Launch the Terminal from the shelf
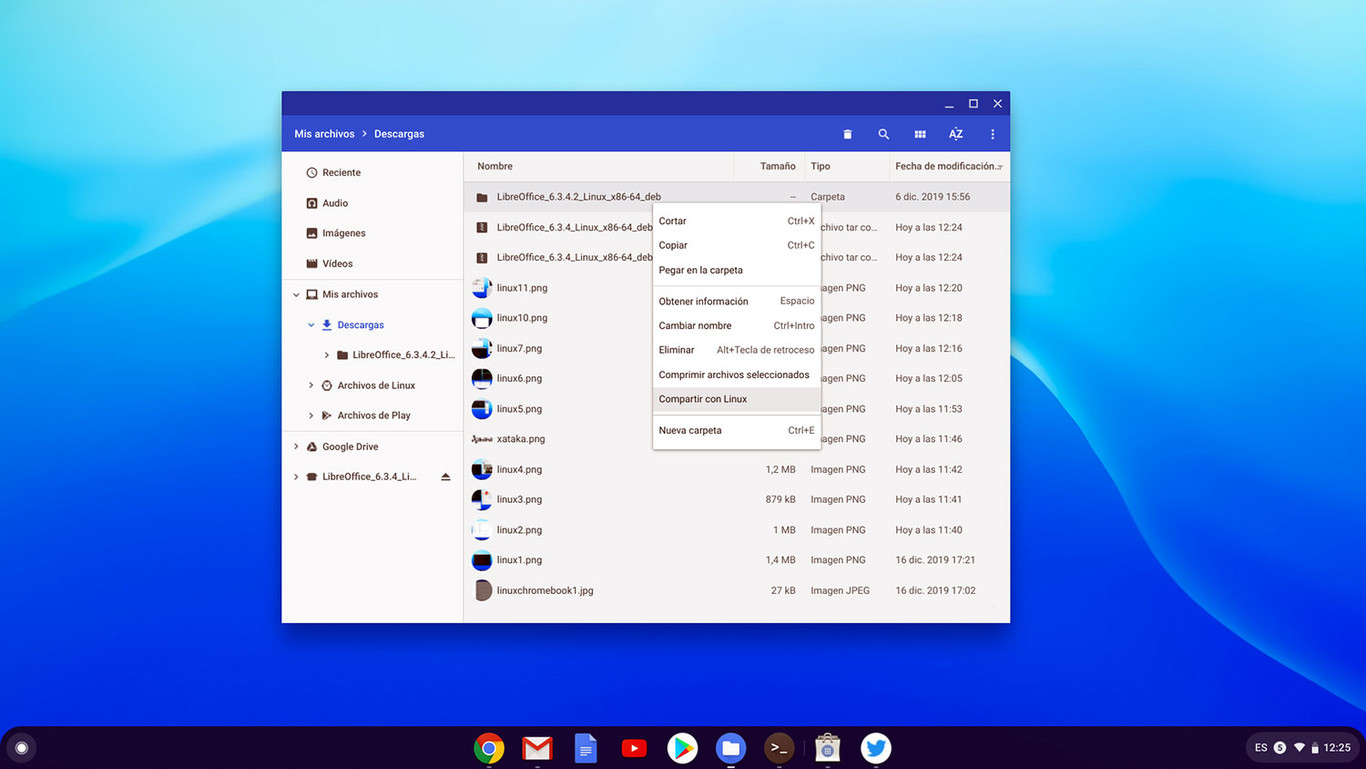 coord(778,747)
